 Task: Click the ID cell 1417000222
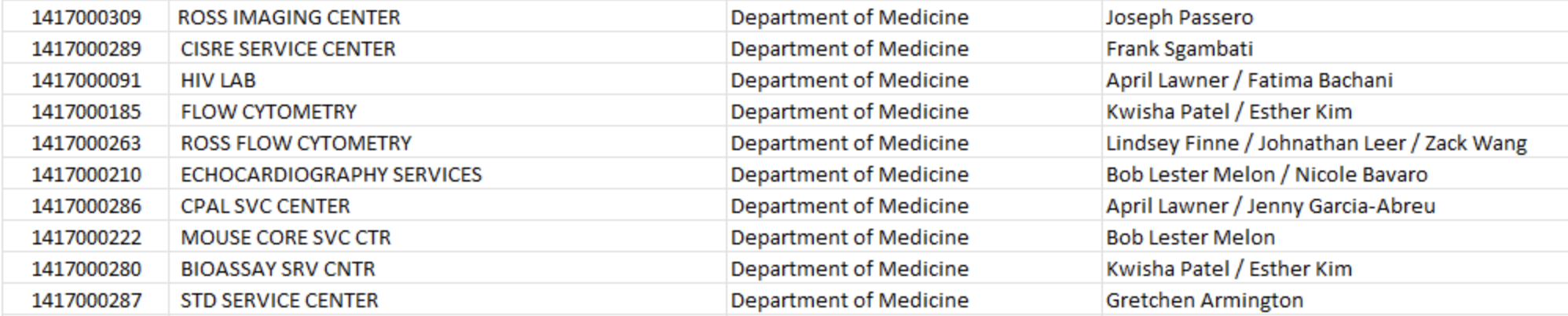pyautogui.click(x=86, y=237)
